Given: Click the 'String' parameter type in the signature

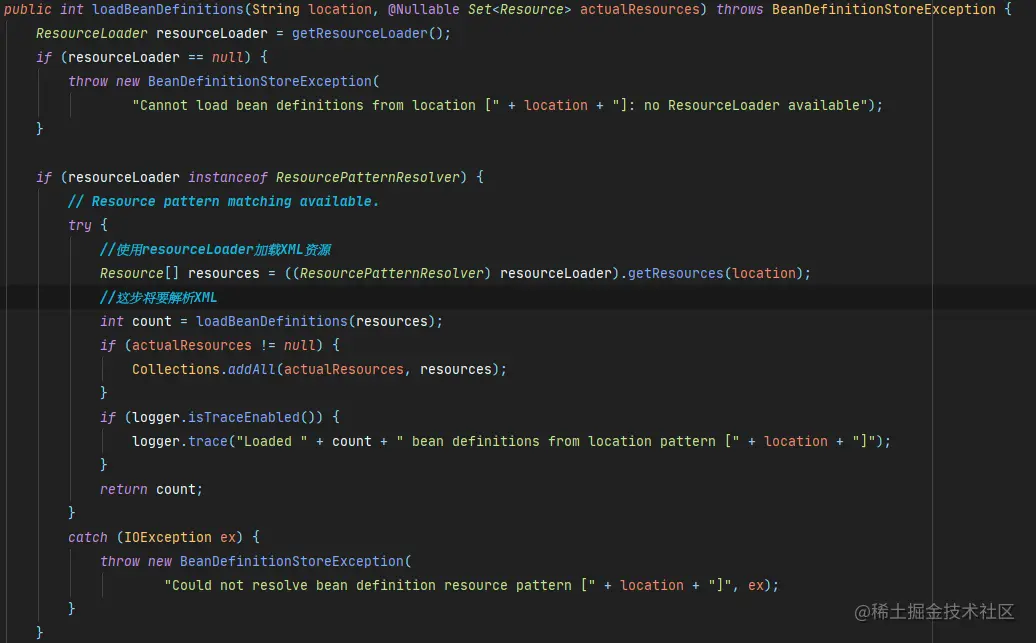Looking at the screenshot, I should (x=276, y=9).
